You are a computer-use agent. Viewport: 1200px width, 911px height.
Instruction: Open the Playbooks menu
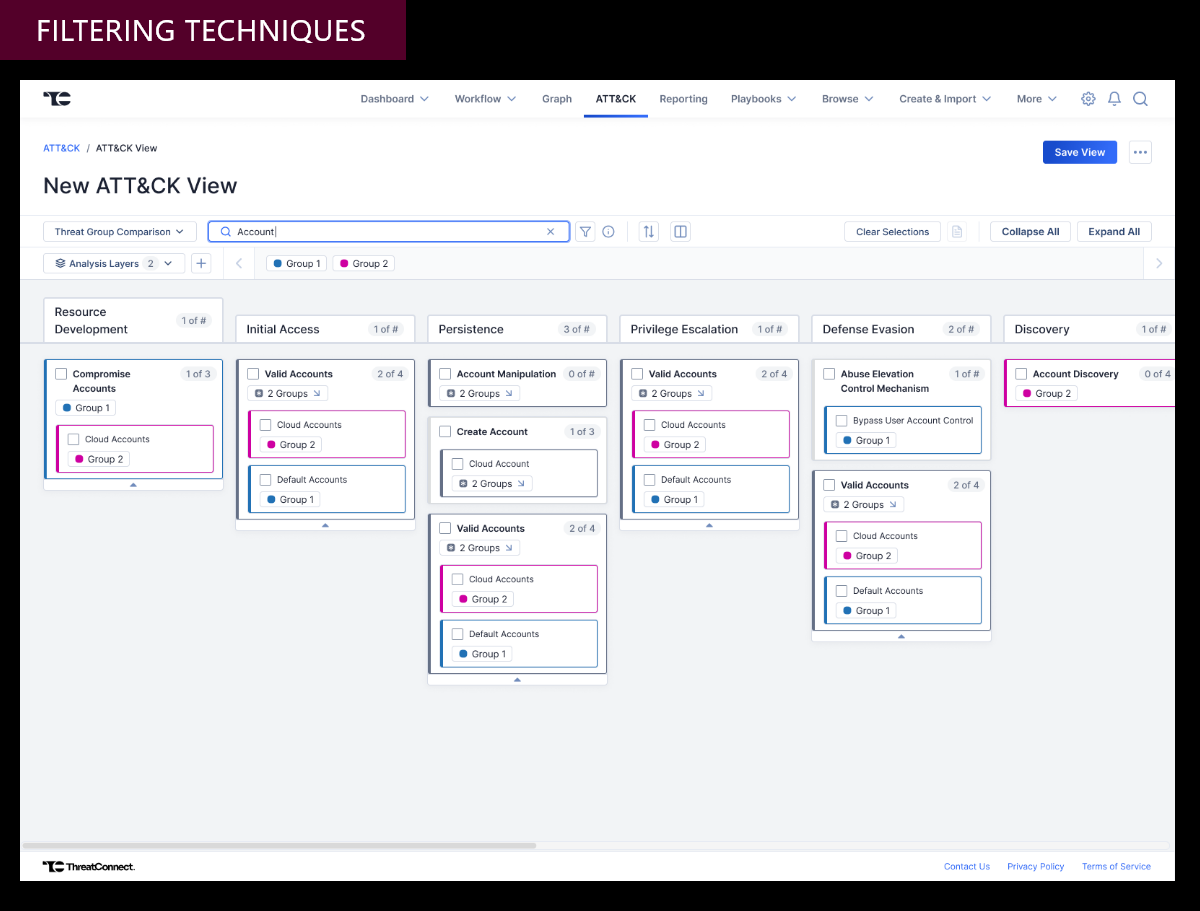coord(763,99)
